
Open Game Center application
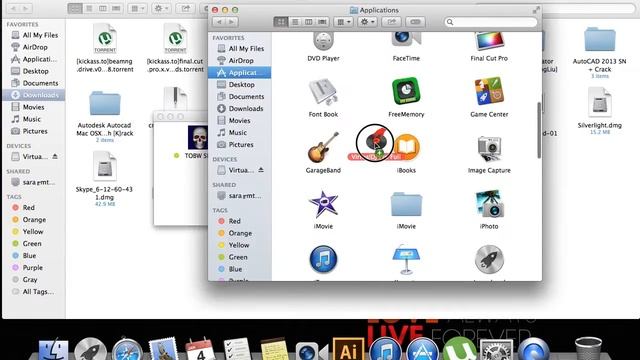coord(489,91)
